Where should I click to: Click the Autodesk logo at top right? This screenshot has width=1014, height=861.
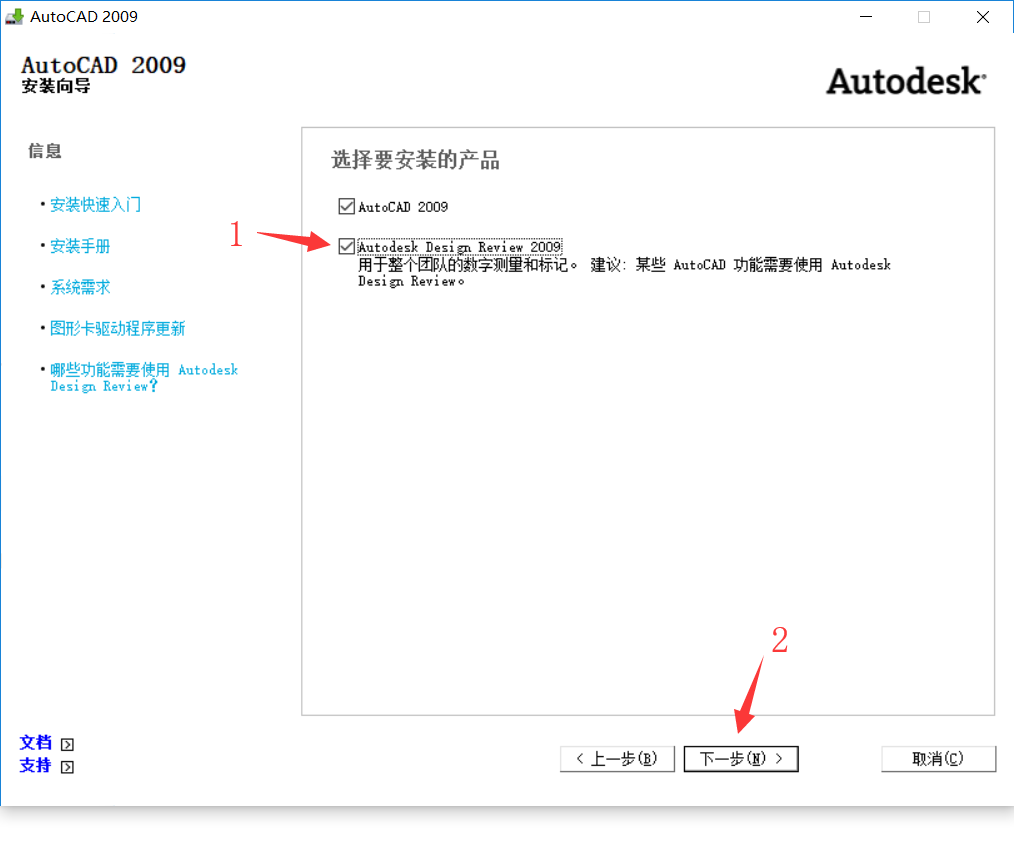click(x=905, y=81)
